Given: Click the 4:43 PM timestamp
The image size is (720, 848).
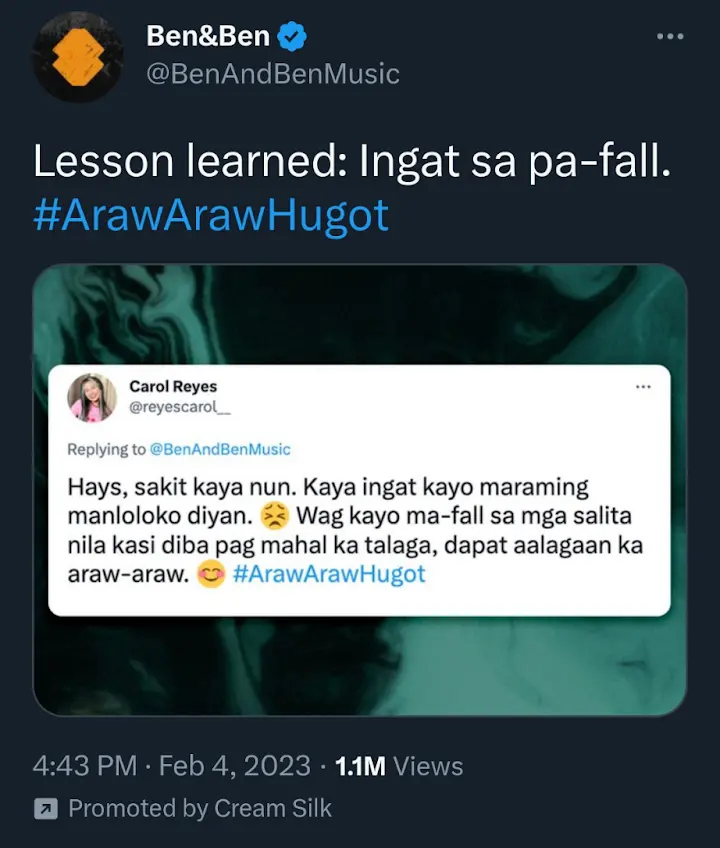Looking at the screenshot, I should (85, 766).
